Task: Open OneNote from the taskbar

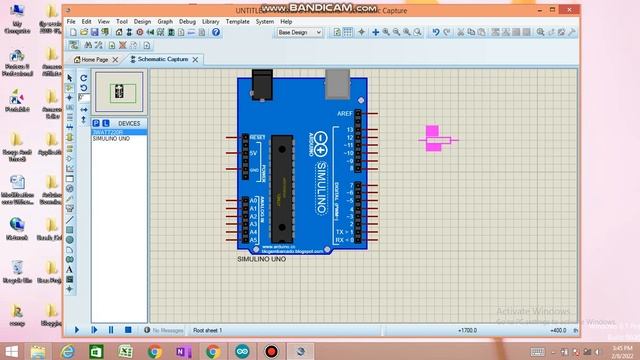Action: (x=184, y=351)
